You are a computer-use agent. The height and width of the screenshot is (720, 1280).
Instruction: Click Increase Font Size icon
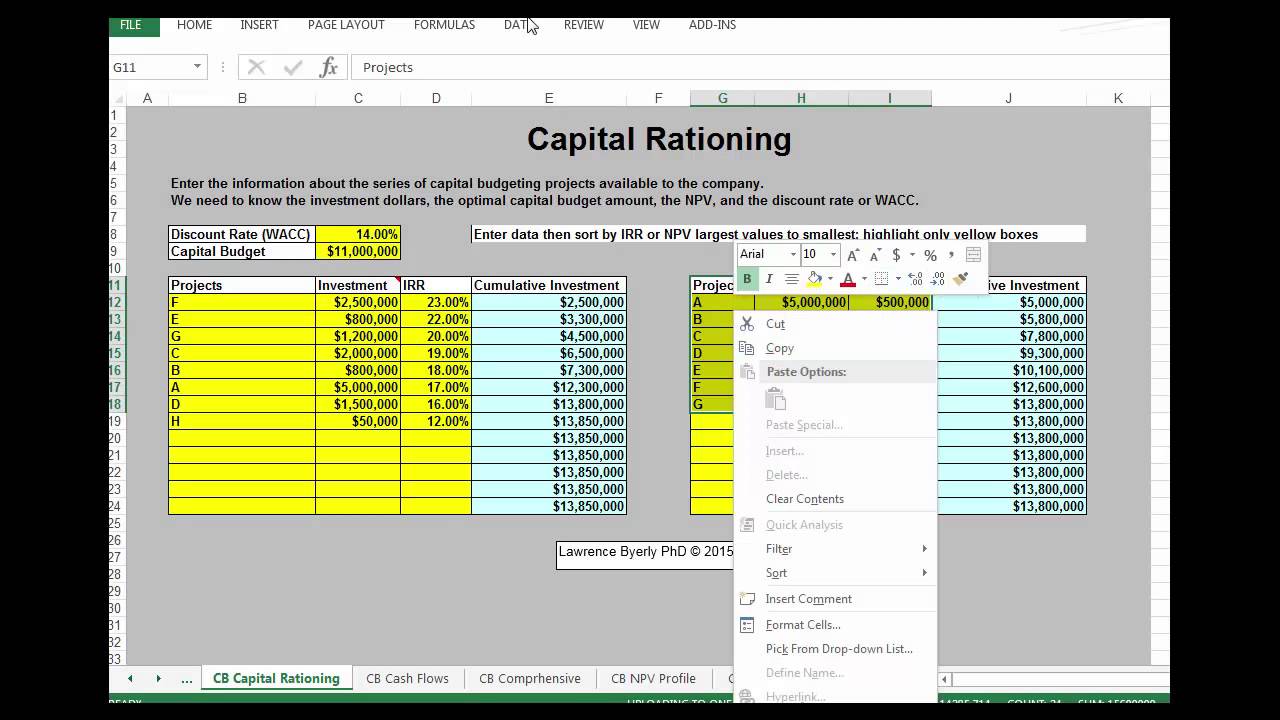tap(853, 255)
